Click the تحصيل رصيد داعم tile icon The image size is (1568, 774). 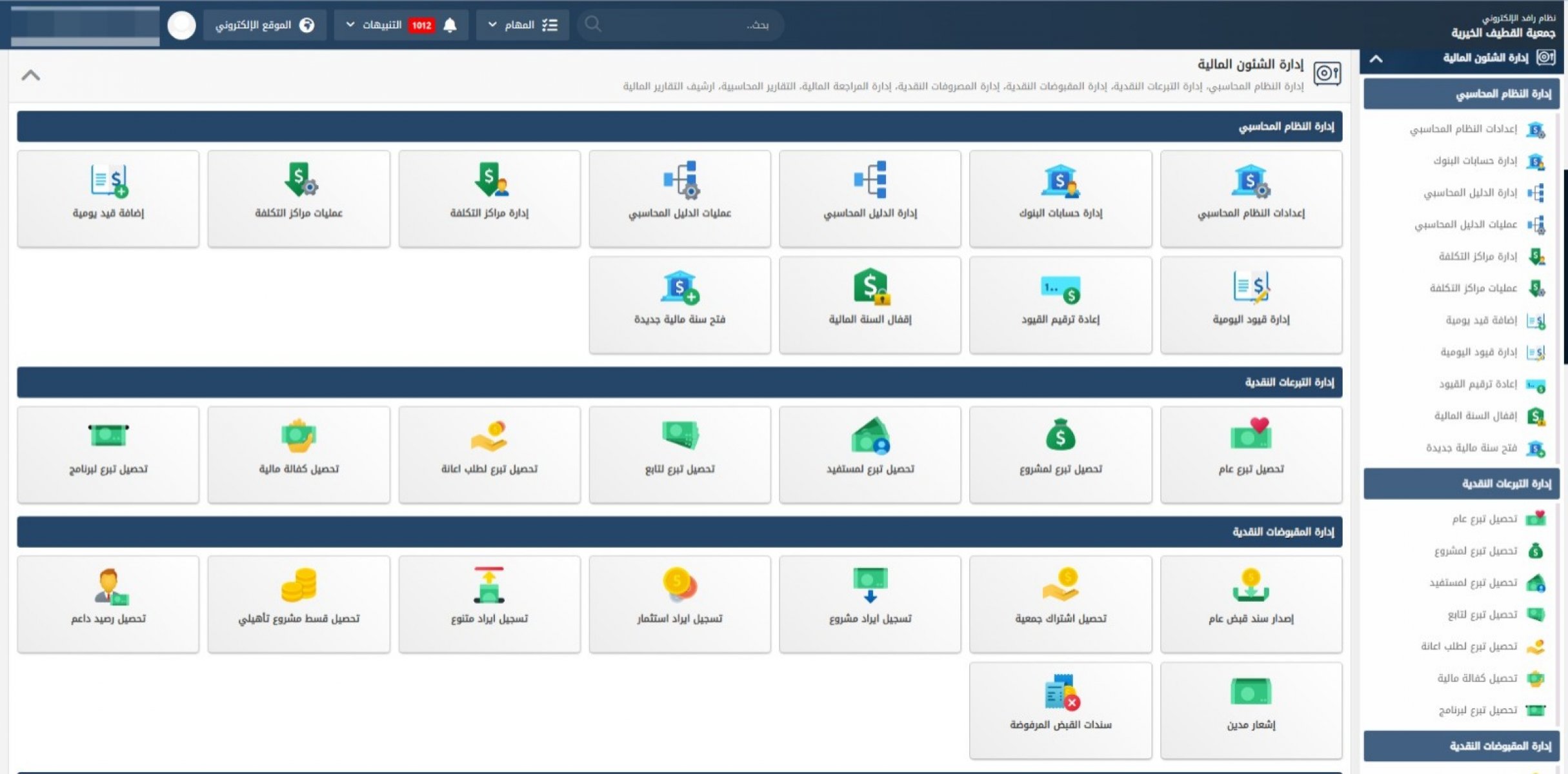[x=108, y=586]
